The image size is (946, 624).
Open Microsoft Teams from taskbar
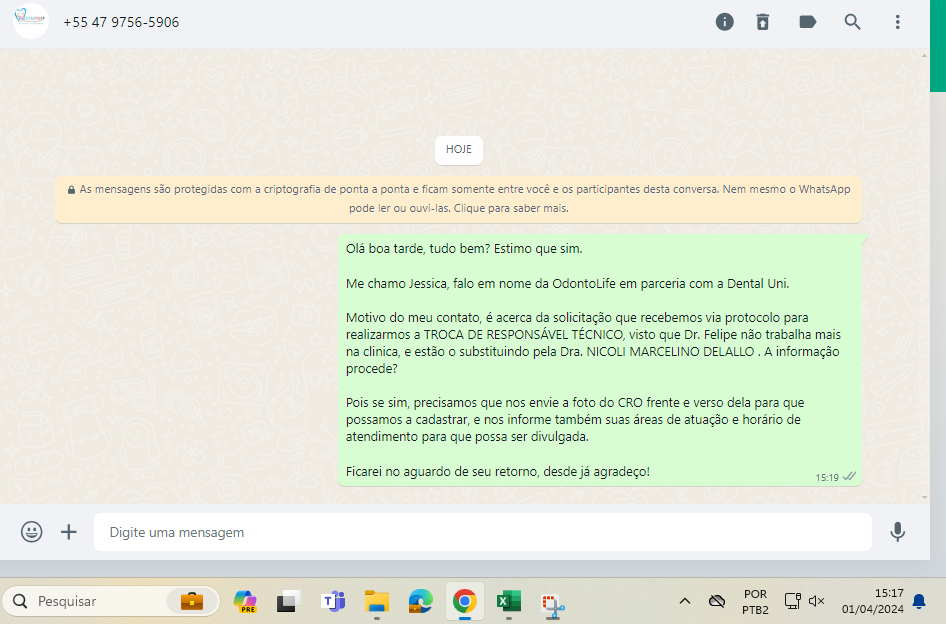(333, 601)
